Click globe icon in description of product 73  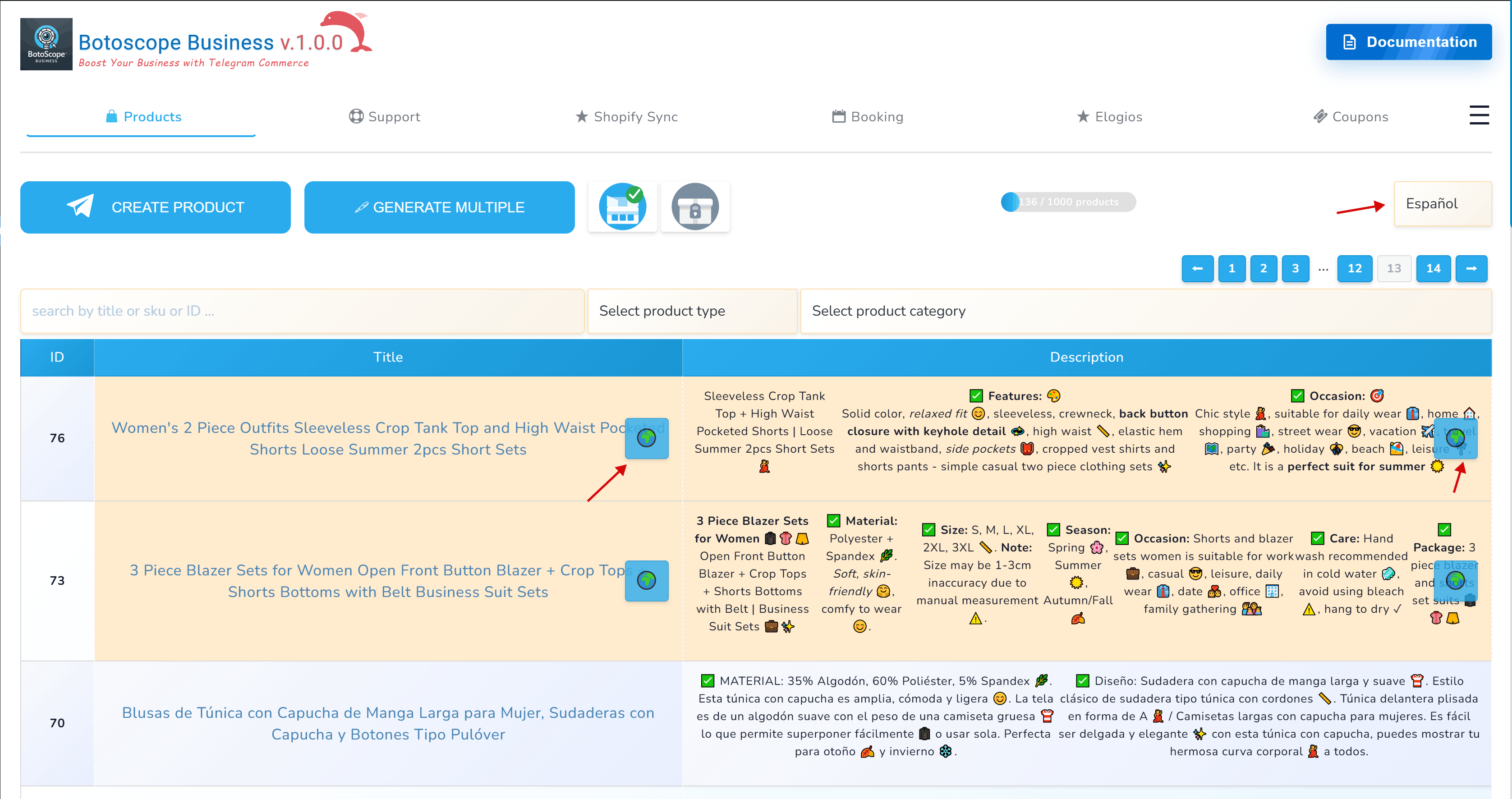click(1455, 581)
